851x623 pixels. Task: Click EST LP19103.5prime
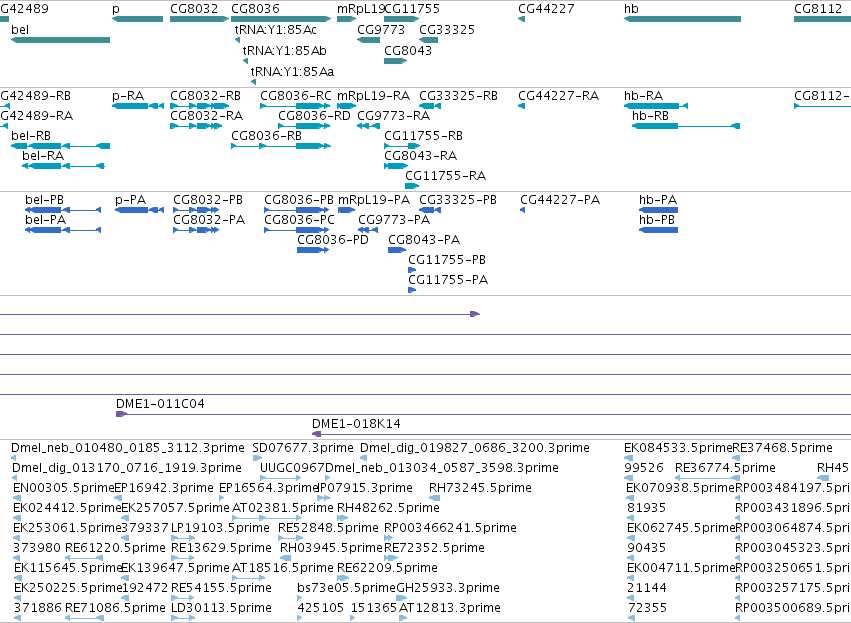(x=220, y=528)
